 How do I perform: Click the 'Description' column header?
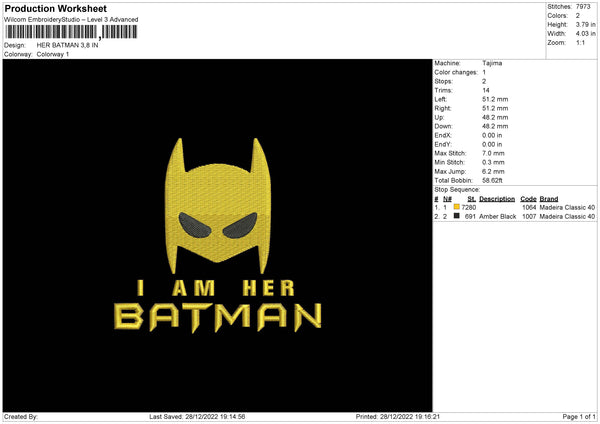(x=497, y=199)
